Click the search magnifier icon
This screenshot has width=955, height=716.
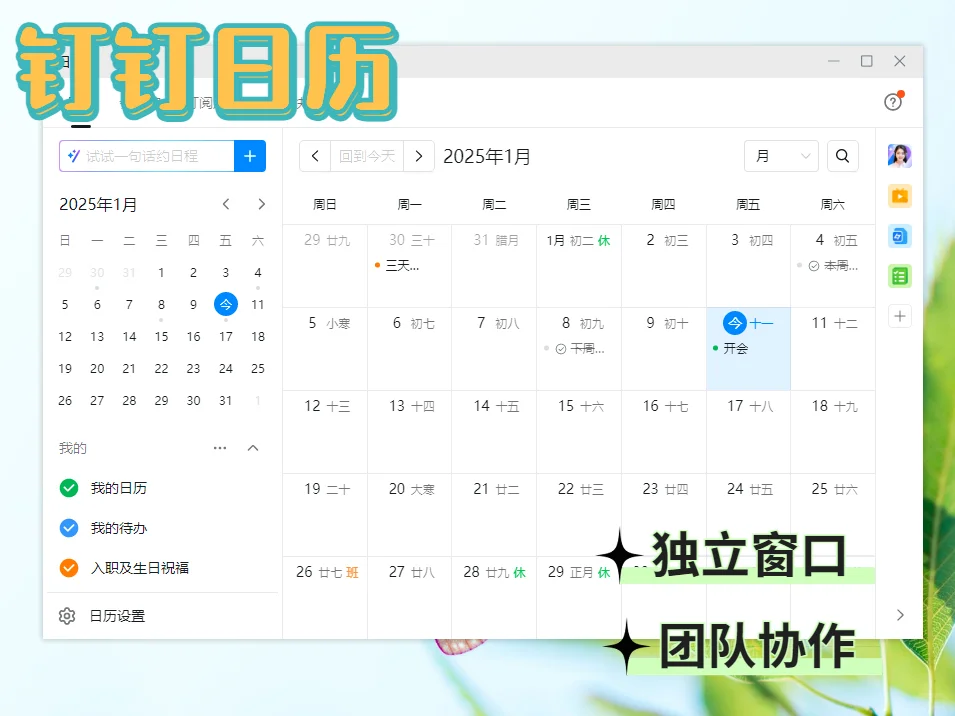pyautogui.click(x=842, y=156)
